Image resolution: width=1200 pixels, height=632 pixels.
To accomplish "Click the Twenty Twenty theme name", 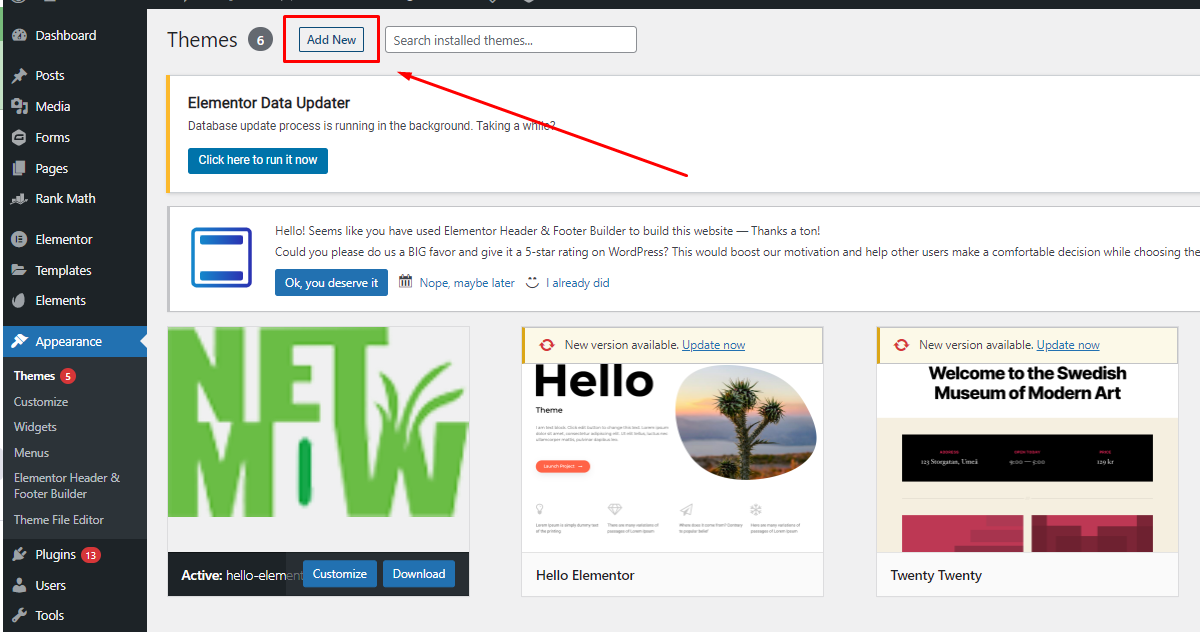I will tap(936, 575).
